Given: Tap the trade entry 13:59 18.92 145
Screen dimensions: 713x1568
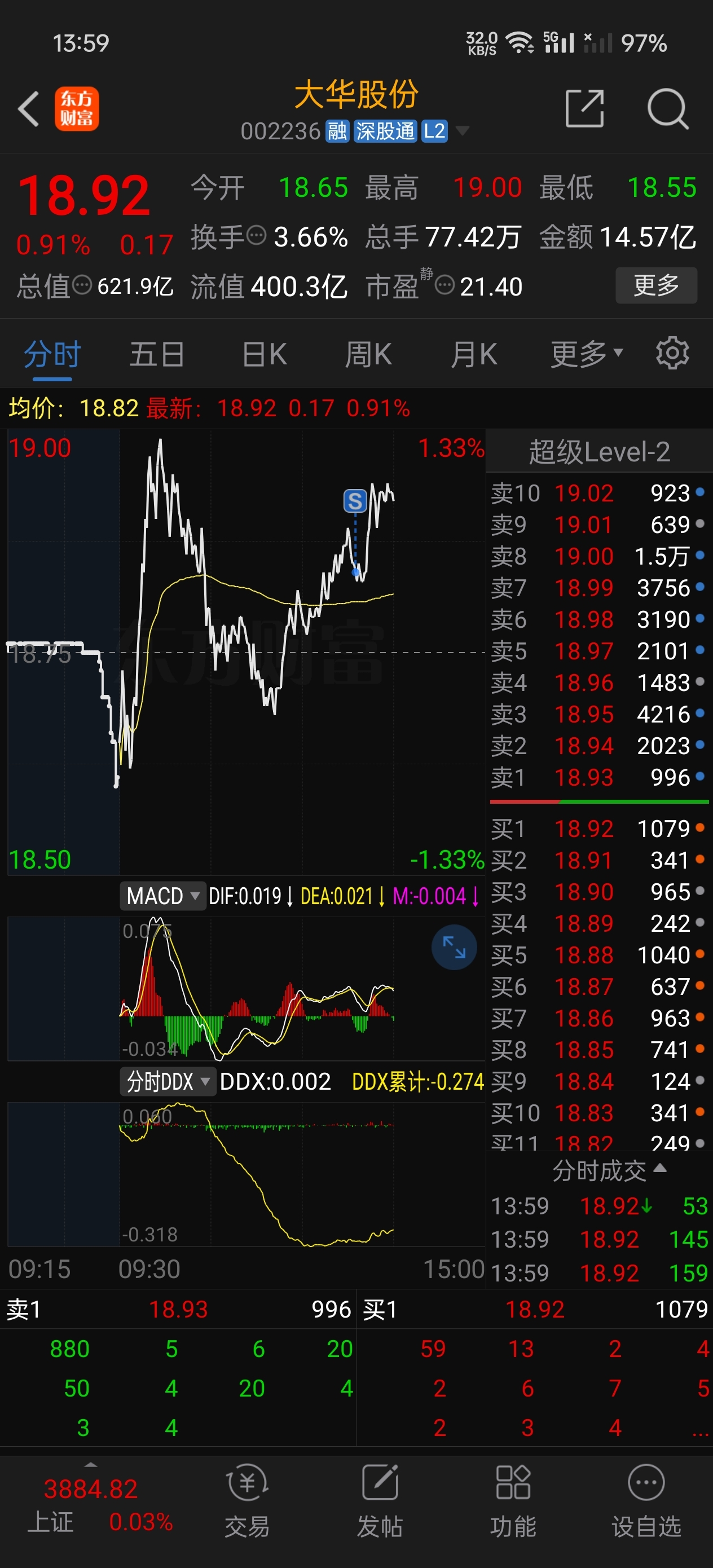Looking at the screenshot, I should (599, 1239).
